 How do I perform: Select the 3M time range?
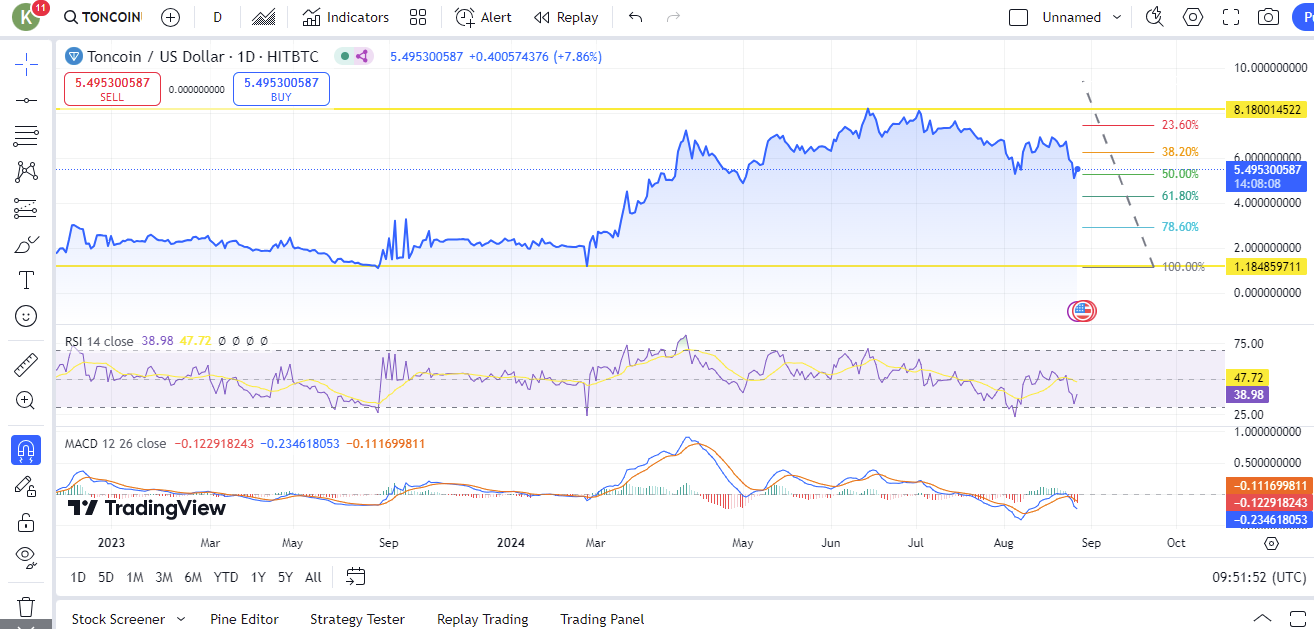point(164,577)
